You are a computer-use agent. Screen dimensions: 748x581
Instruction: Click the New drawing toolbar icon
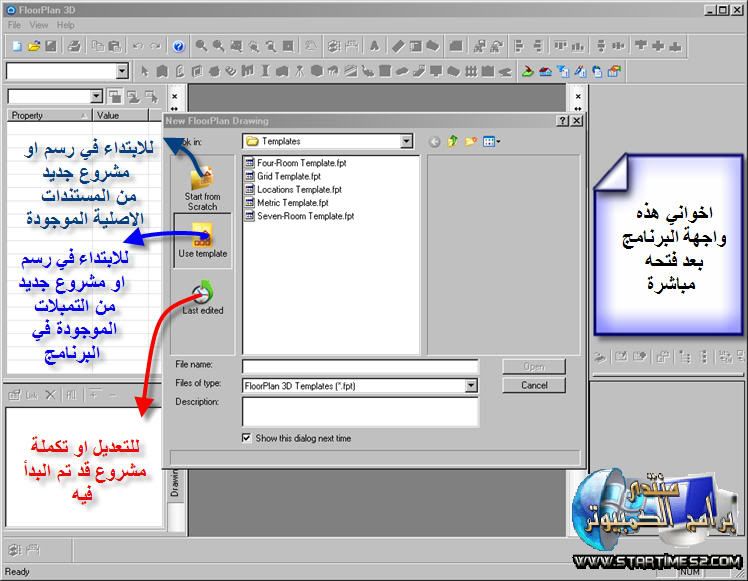[x=17, y=46]
